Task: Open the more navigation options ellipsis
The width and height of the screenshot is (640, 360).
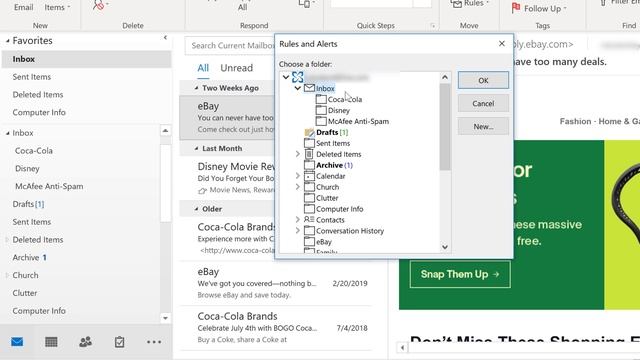Action: coord(154,342)
